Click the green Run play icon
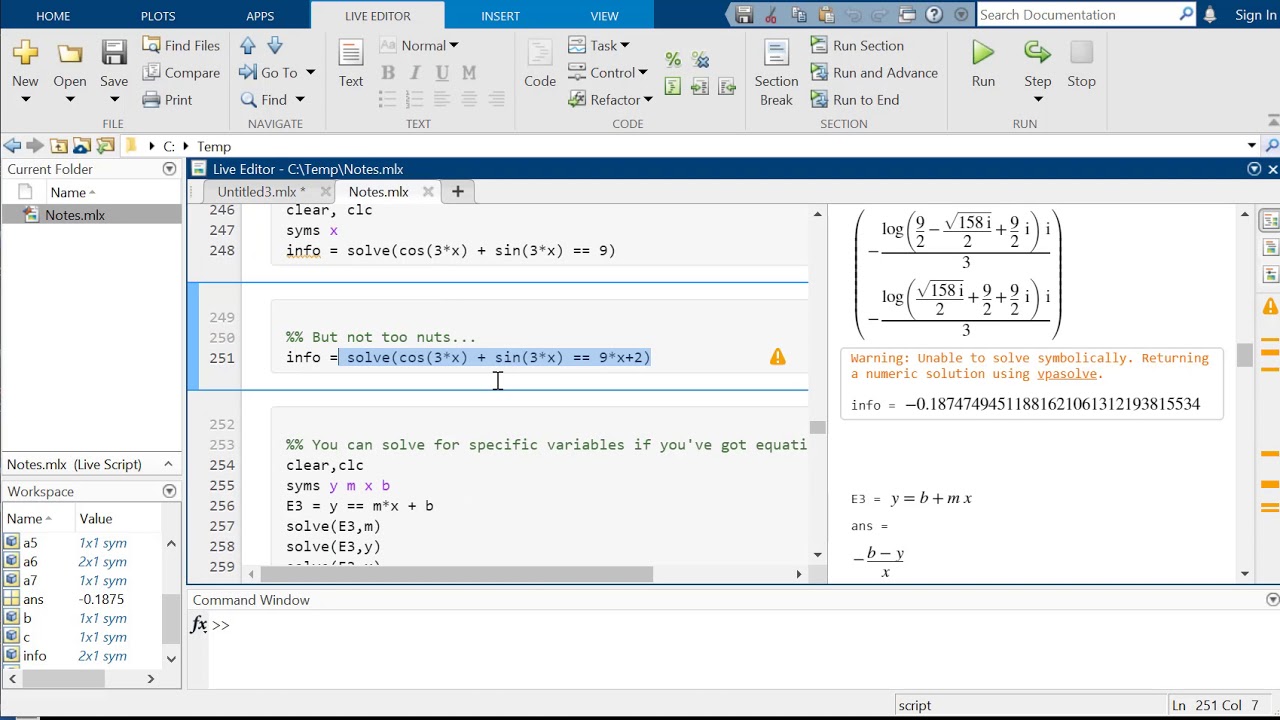The width and height of the screenshot is (1280, 720). pos(983,54)
